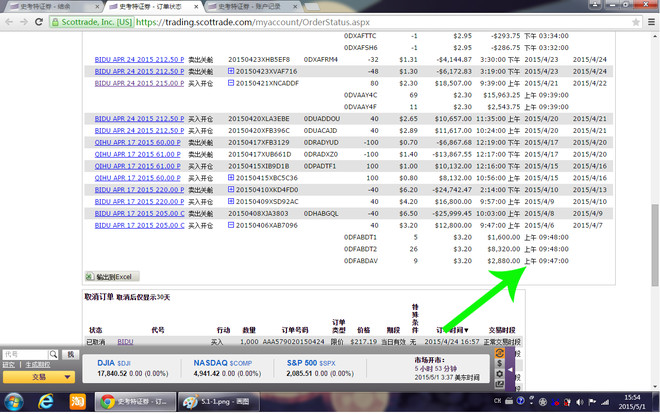Close the 账户记录 browser tab
The image size is (660, 414).
(x=295, y=7)
